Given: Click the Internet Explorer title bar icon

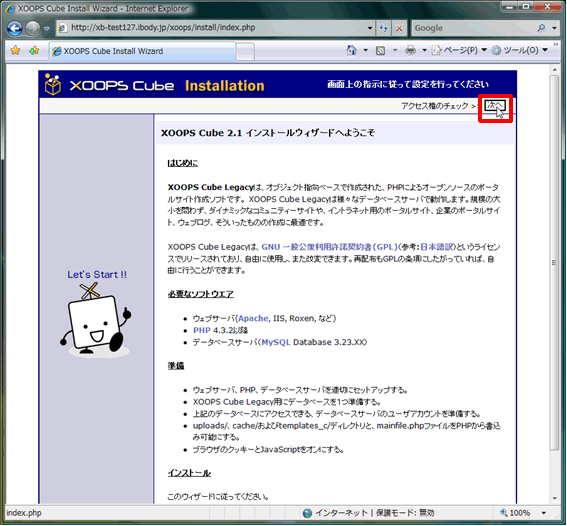Looking at the screenshot, I should [x=10, y=8].
